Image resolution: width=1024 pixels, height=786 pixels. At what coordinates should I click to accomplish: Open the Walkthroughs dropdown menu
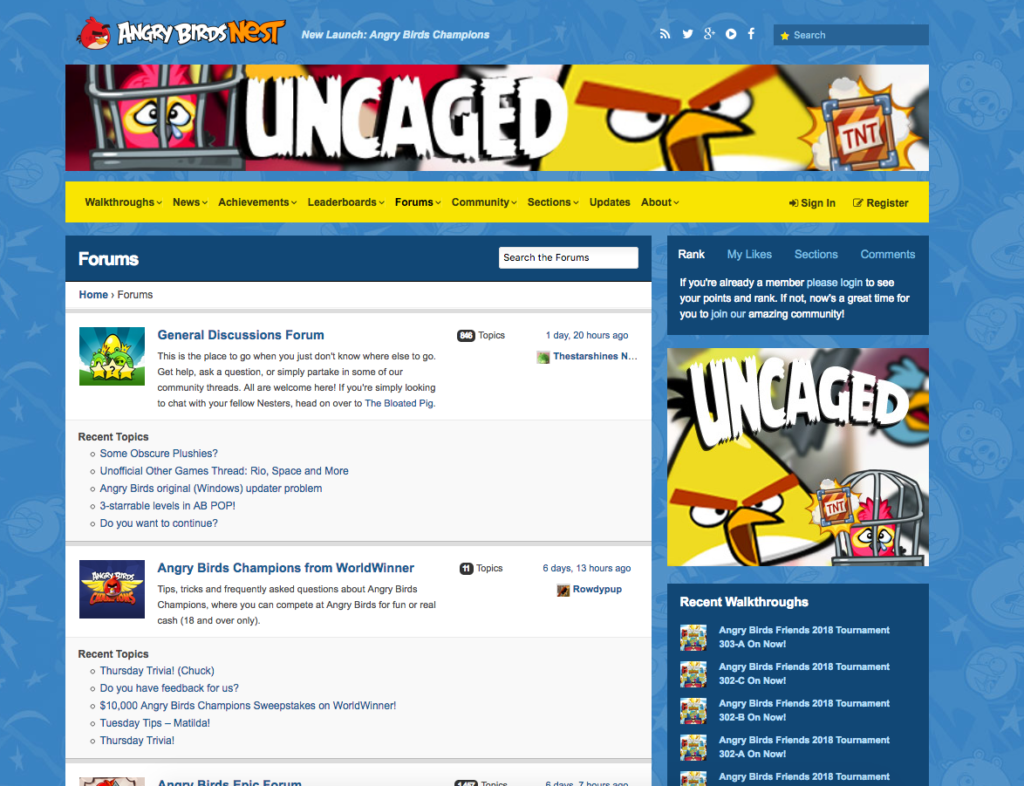click(x=120, y=202)
